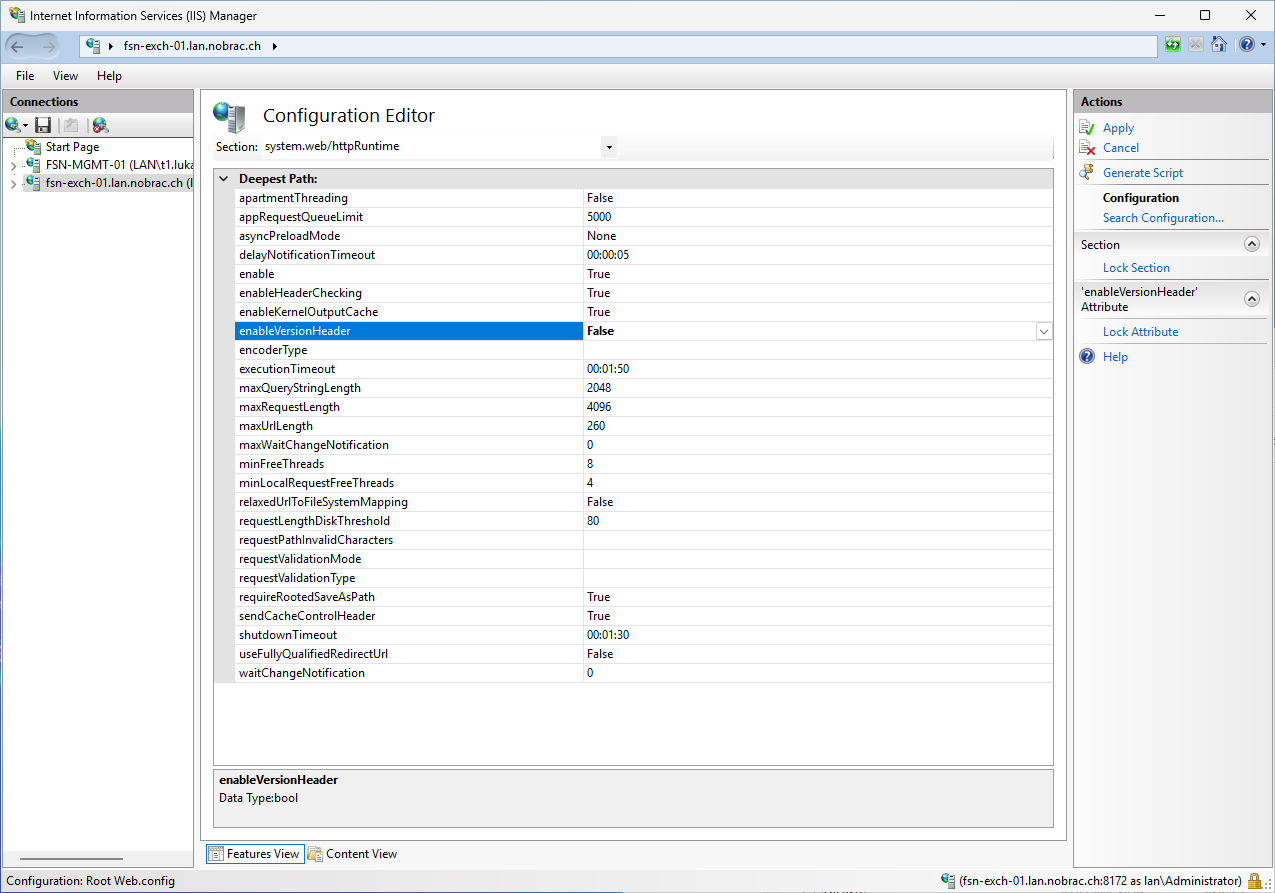The image size is (1275, 893).
Task: Collapse the Section group in Actions
Action: (1251, 244)
